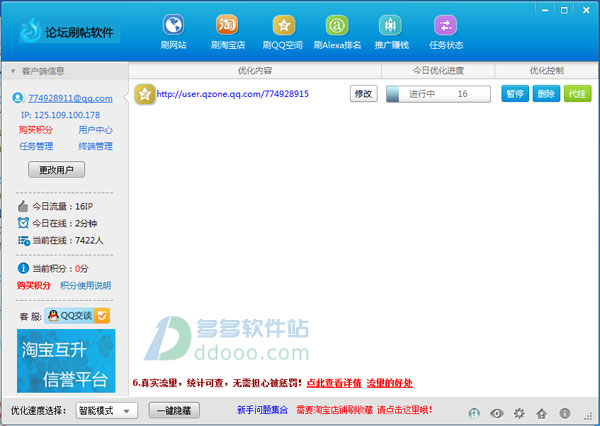The height and width of the screenshot is (426, 600).
Task: Open the 新手问题集合 link
Action: [x=262, y=410]
